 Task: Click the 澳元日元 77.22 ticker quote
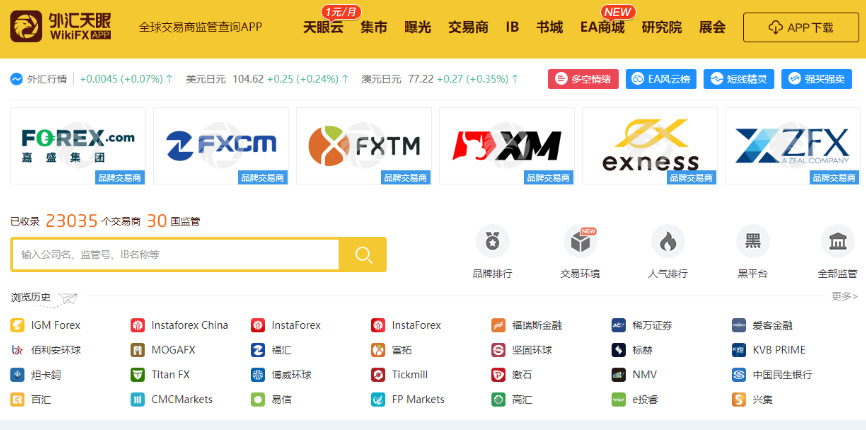440,79
